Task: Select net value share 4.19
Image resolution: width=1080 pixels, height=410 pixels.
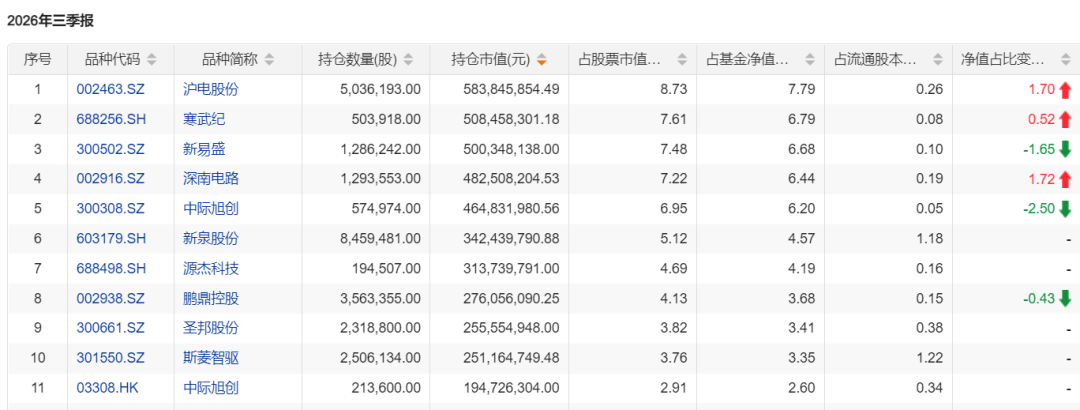Action: click(x=804, y=269)
